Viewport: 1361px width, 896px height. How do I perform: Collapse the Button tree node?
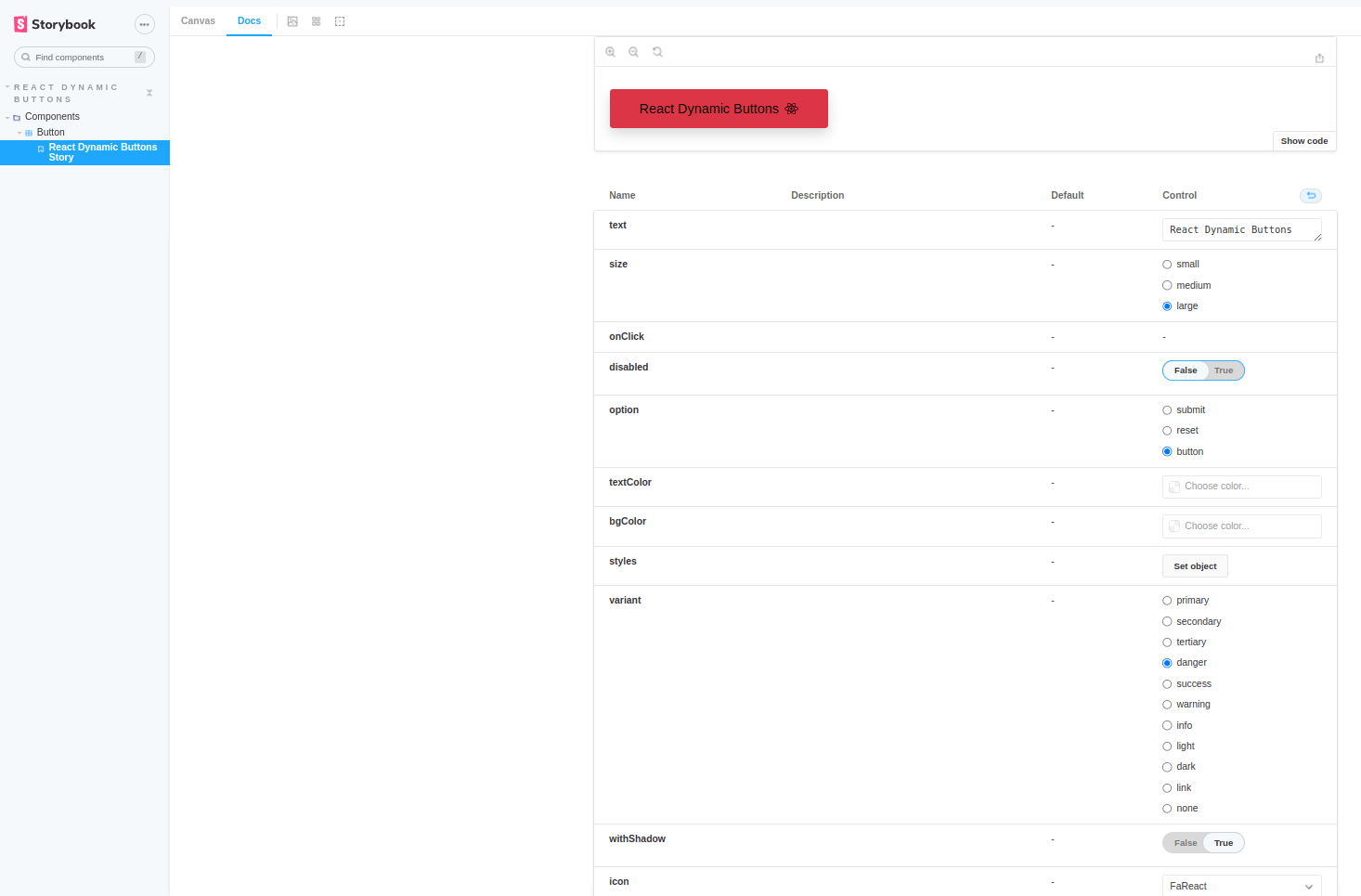click(19, 131)
